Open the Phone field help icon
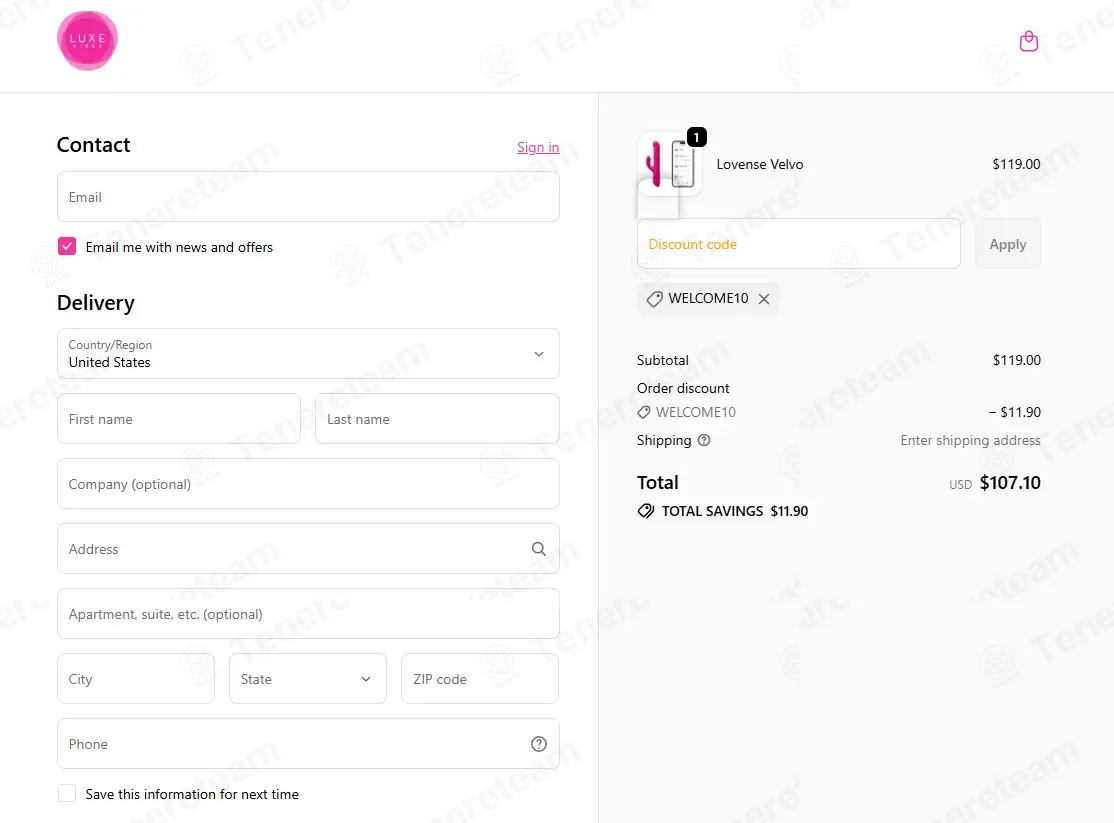Image resolution: width=1114 pixels, height=823 pixels. (539, 743)
